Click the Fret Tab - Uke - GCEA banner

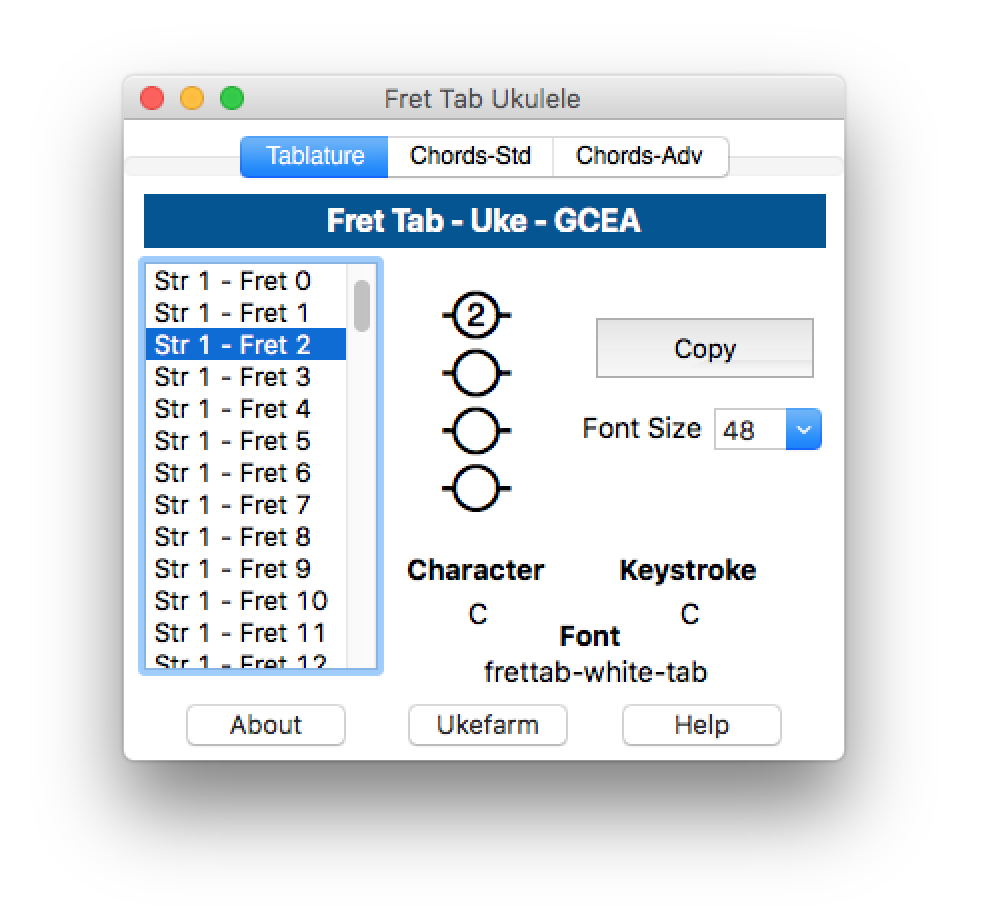pos(484,221)
